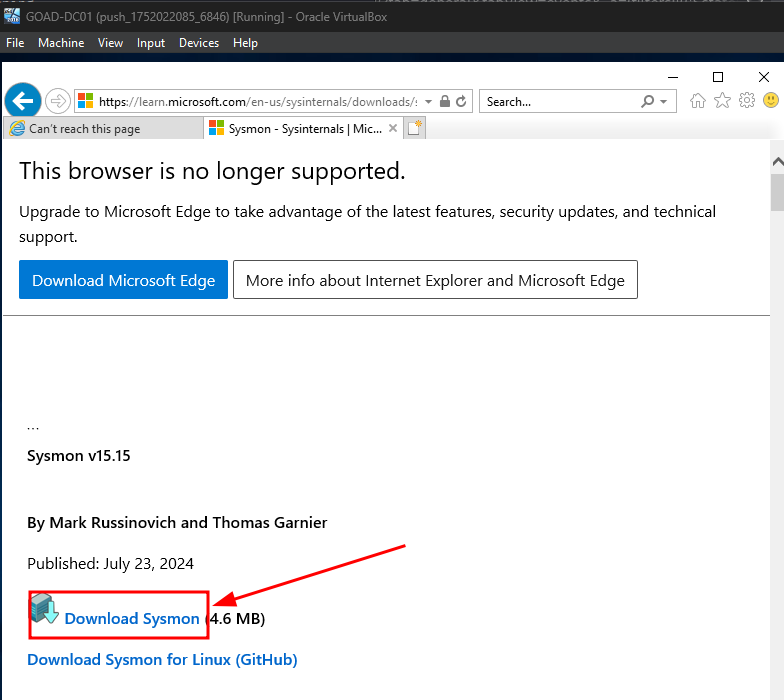Close the Internet Explorer window

coord(764,77)
